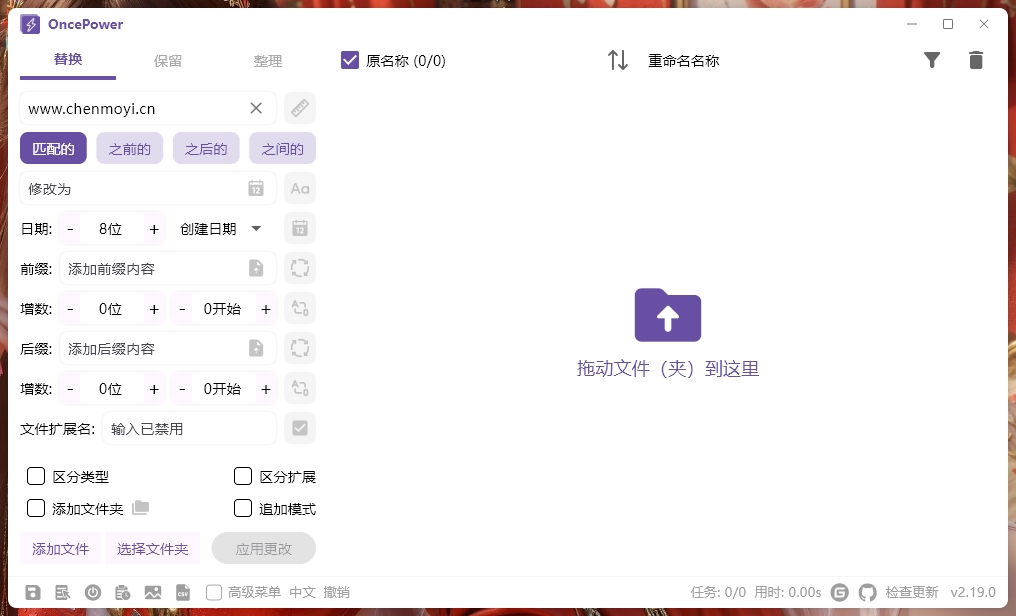Screen dimensions: 1016x616
Task: Open the 创建日期 dropdown
Action: [x=221, y=229]
